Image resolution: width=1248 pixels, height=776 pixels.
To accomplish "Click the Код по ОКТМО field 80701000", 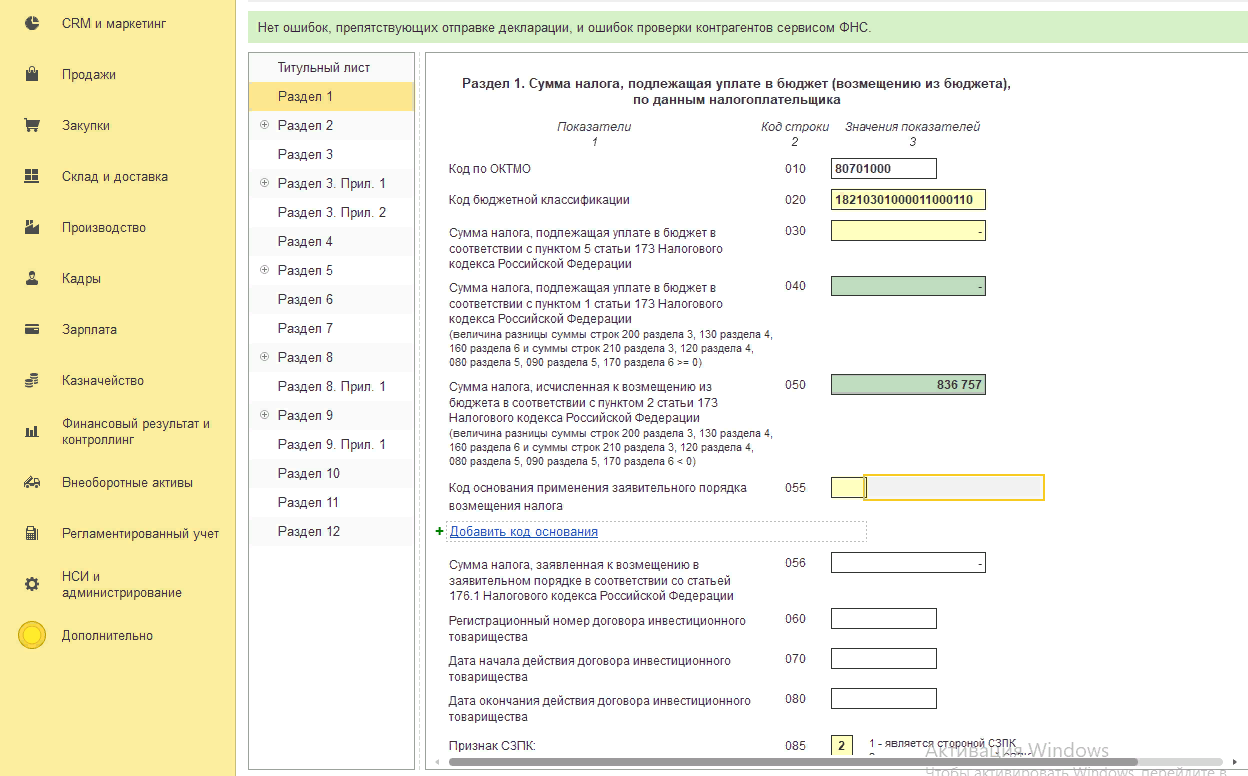I will coord(884,168).
